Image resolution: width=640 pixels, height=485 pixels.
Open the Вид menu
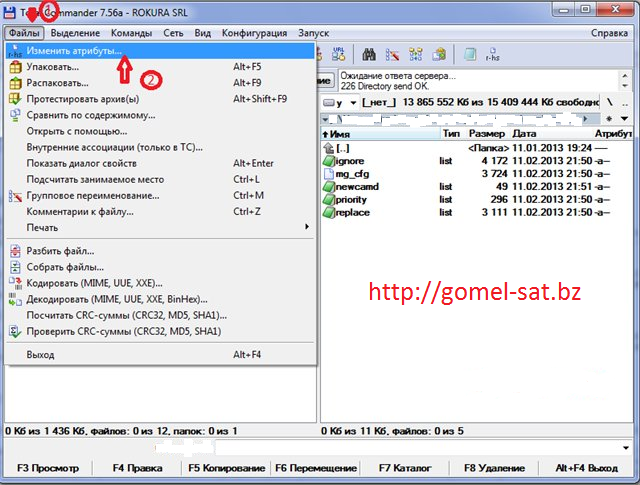click(x=202, y=33)
